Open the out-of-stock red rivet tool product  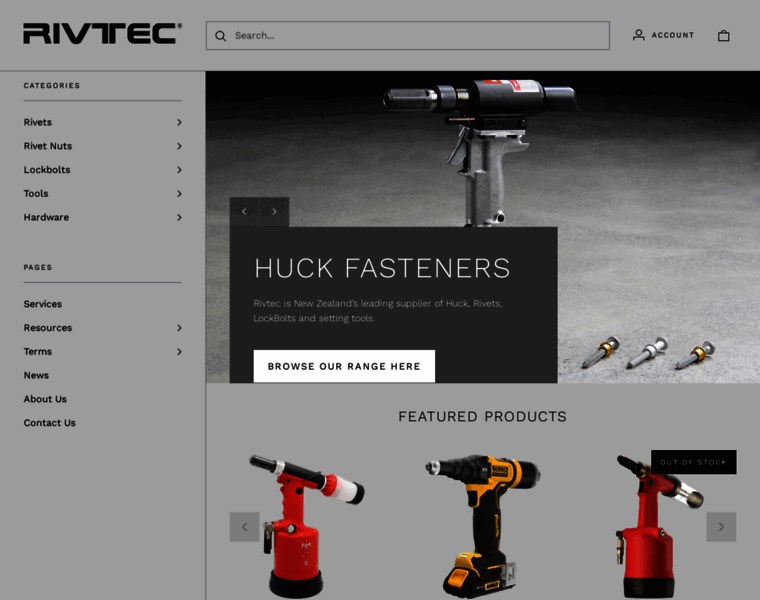(659, 526)
